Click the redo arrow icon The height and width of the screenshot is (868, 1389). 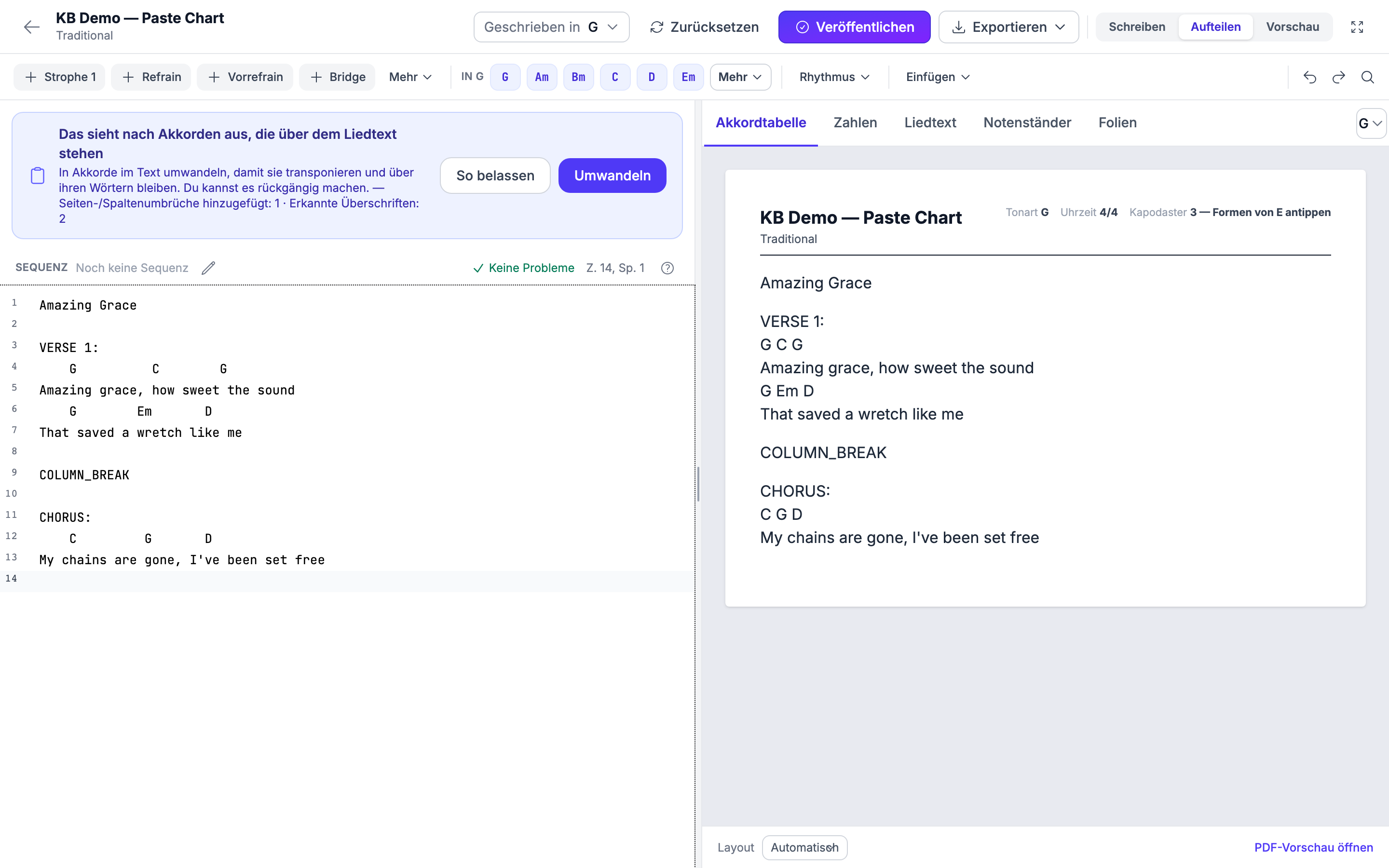tap(1338, 77)
